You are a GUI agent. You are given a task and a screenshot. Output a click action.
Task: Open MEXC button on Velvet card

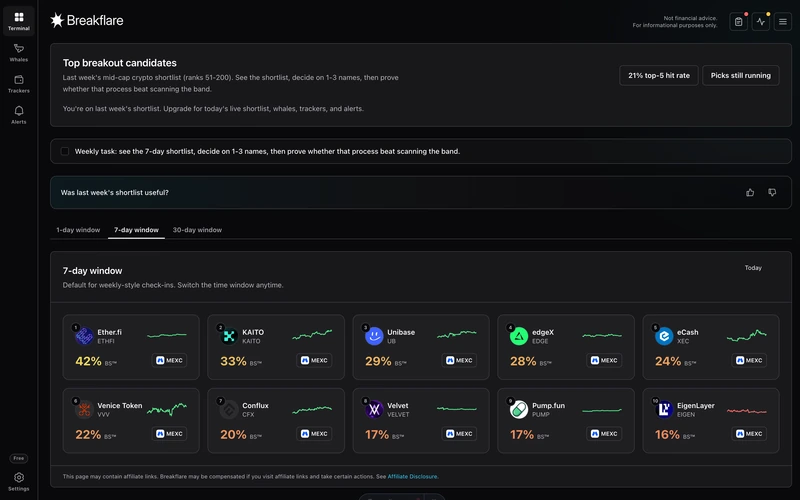click(459, 434)
